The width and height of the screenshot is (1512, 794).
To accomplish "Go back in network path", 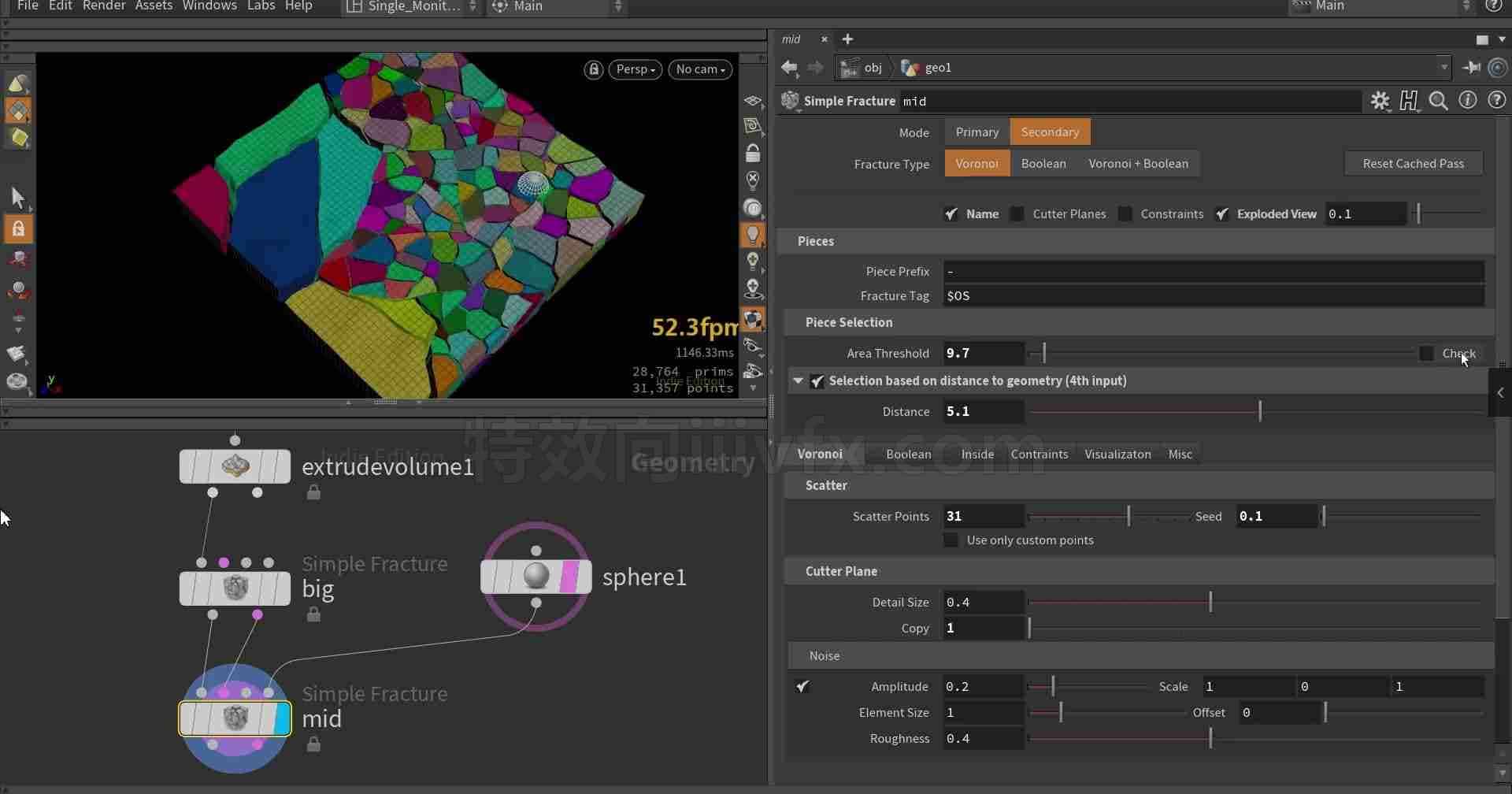I will [x=789, y=68].
